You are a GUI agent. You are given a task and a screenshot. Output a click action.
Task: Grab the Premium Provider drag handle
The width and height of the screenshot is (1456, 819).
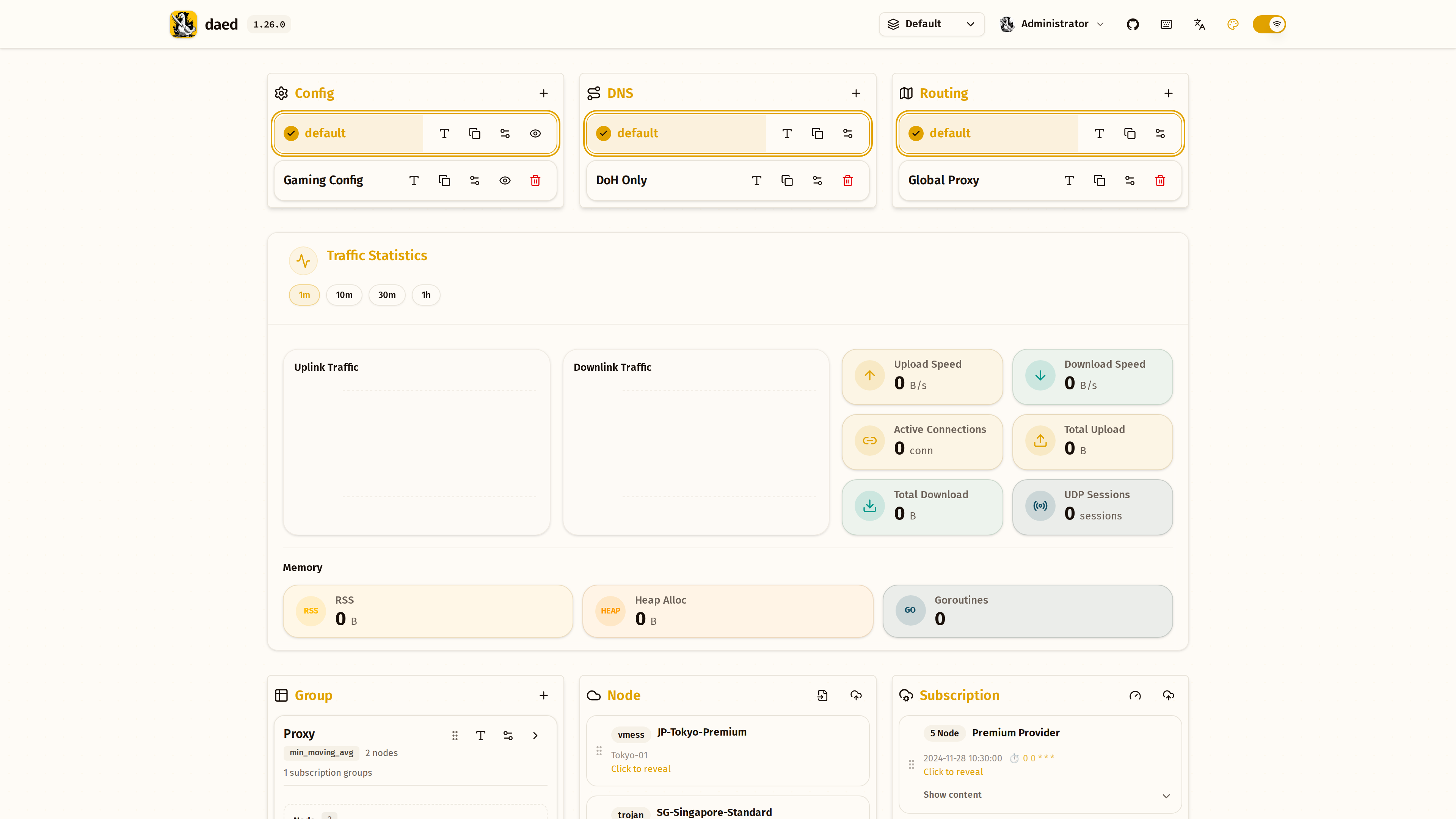pos(911,764)
